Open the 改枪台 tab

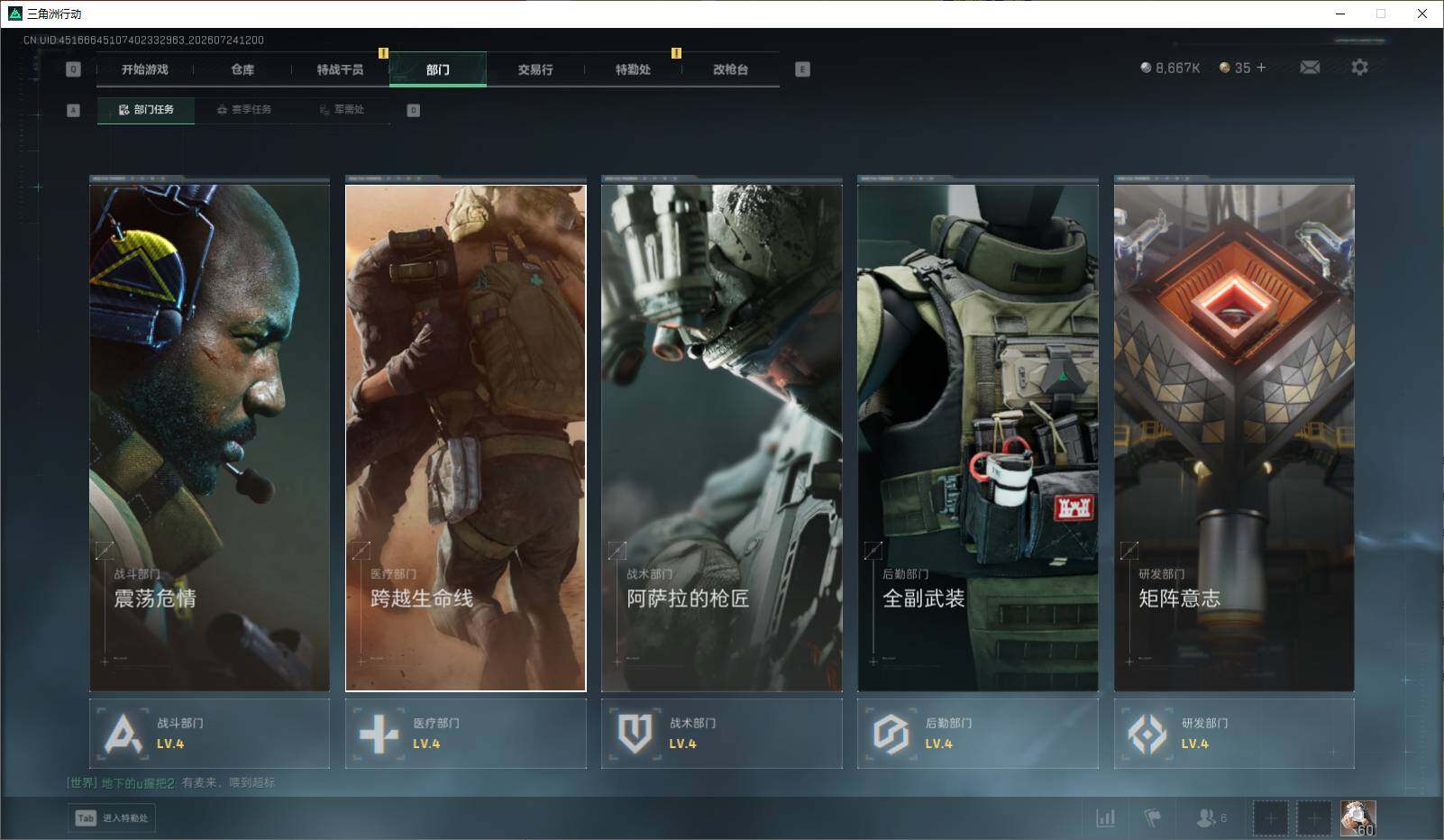coord(730,69)
